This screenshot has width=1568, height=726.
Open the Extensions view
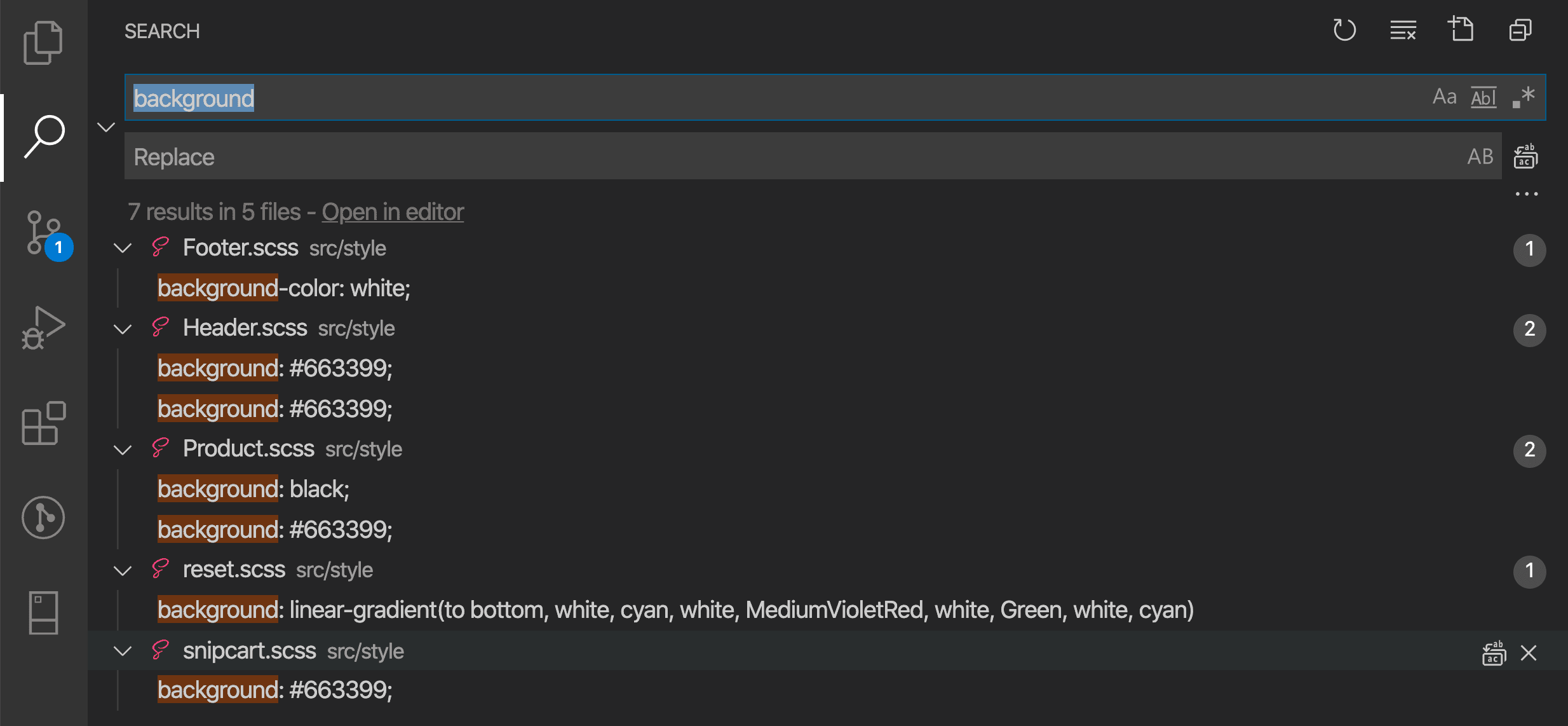pos(43,423)
